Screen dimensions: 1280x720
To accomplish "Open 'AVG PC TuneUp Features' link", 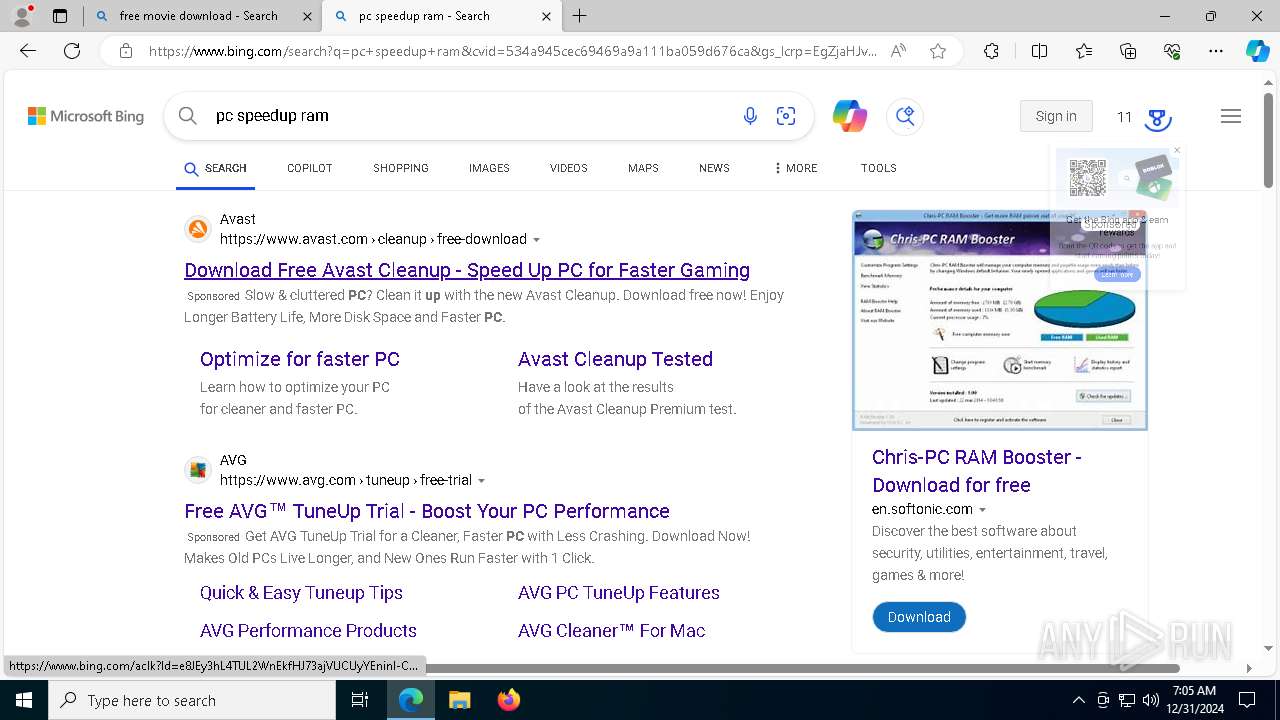I will click(619, 593).
